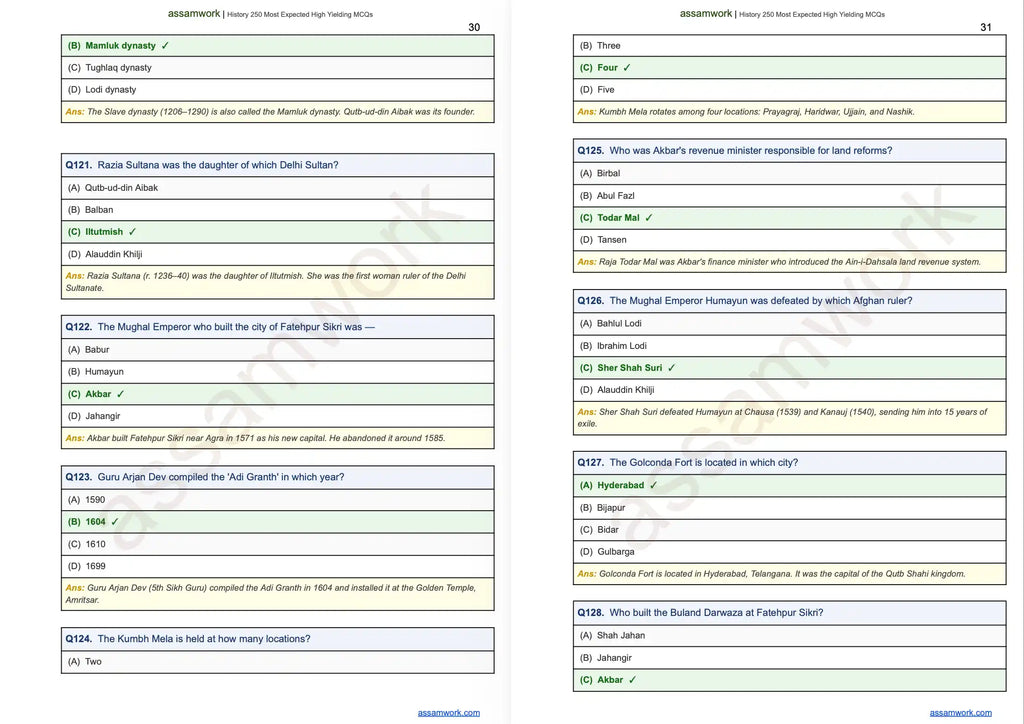This screenshot has width=1024, height=724.
Task: Click the Akbar built Fatehpur Sikri explanation
Action: (x=278, y=439)
